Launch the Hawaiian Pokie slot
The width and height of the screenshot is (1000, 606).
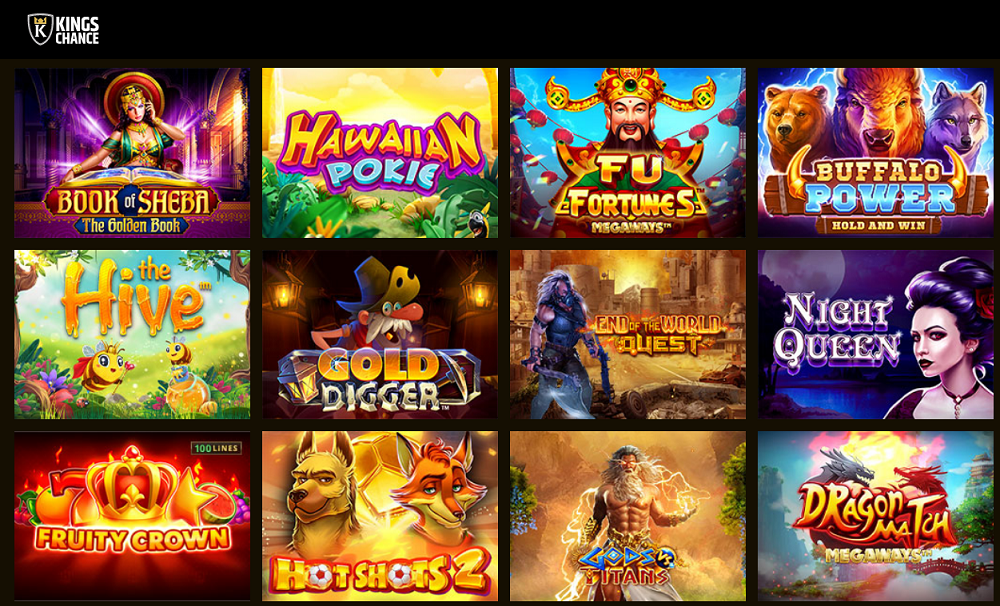(379, 152)
